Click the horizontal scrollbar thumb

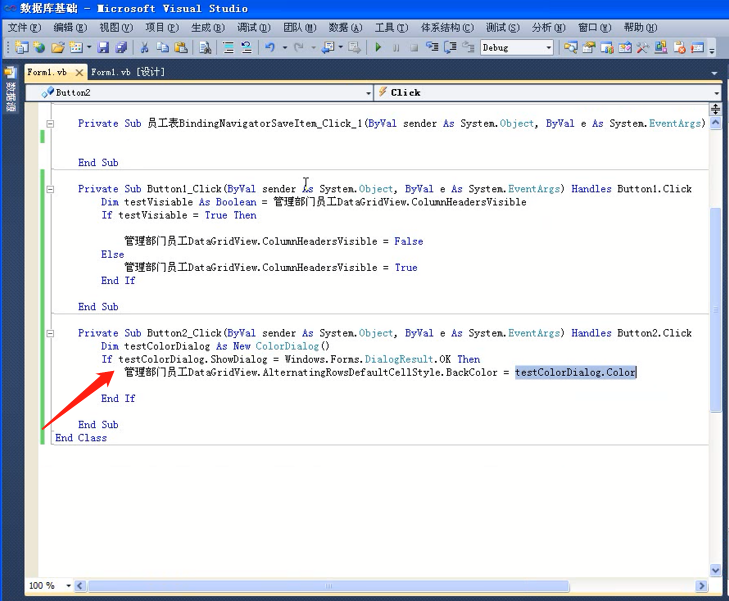tap(328, 586)
